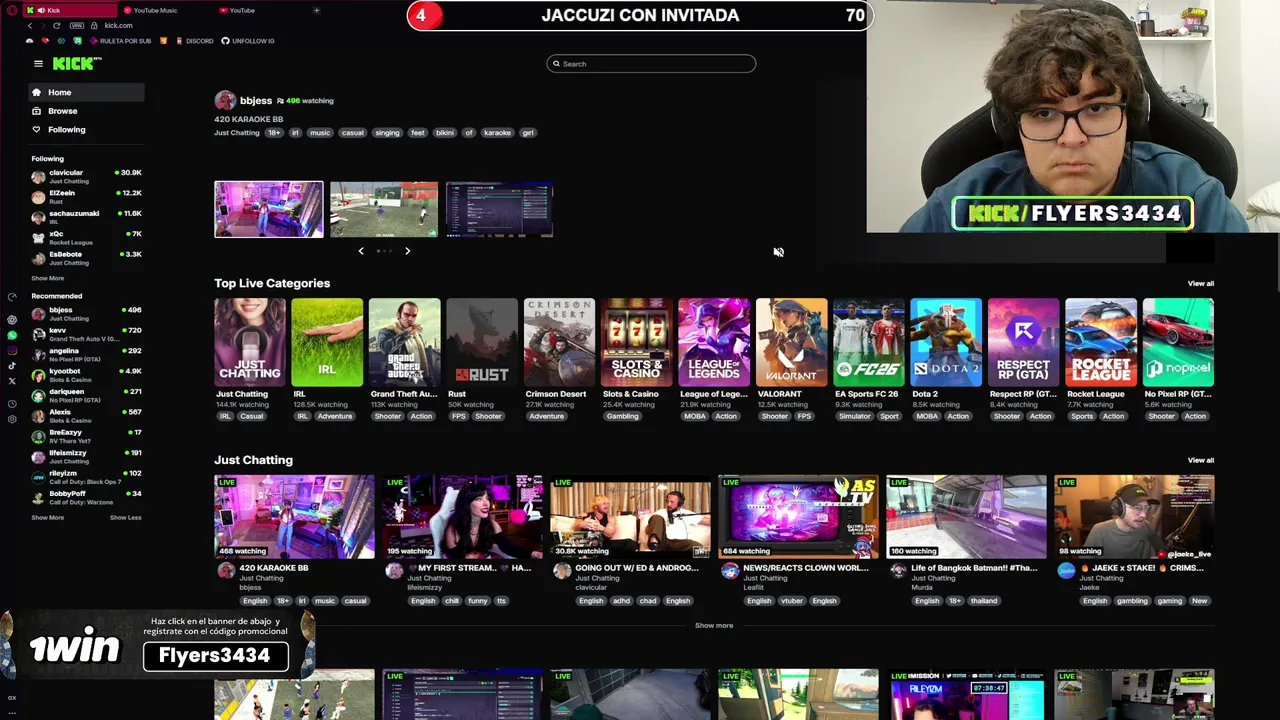Screen dimensions: 1280x720
Task: Expand Just Chatting section with Show more
Action: coord(714,626)
